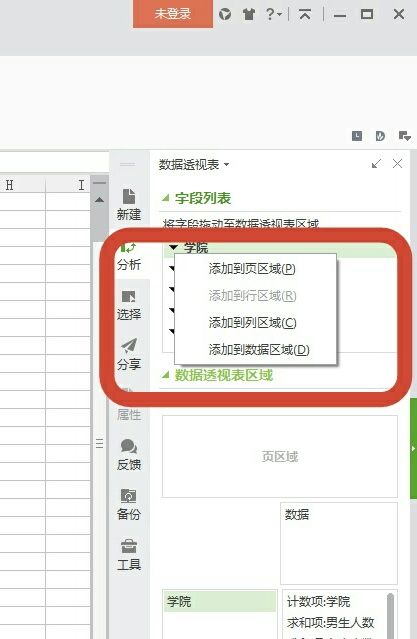Select 求和项:男生人数 in the data area
The width and height of the screenshot is (417, 639).
click(x=330, y=623)
